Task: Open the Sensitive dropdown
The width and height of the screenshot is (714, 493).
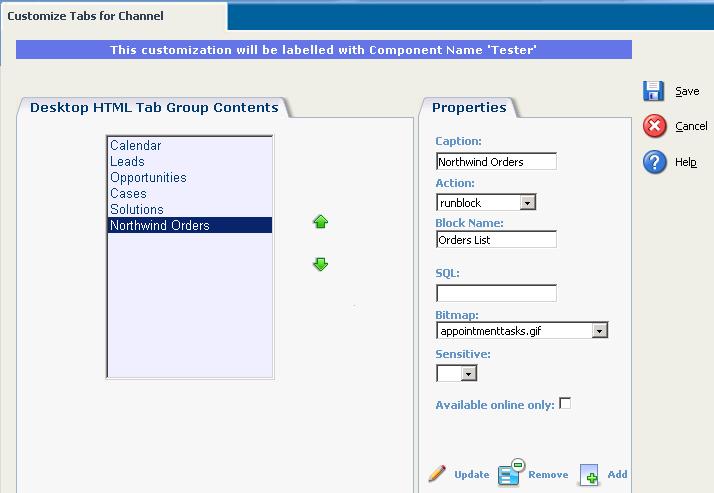Action: (457, 373)
